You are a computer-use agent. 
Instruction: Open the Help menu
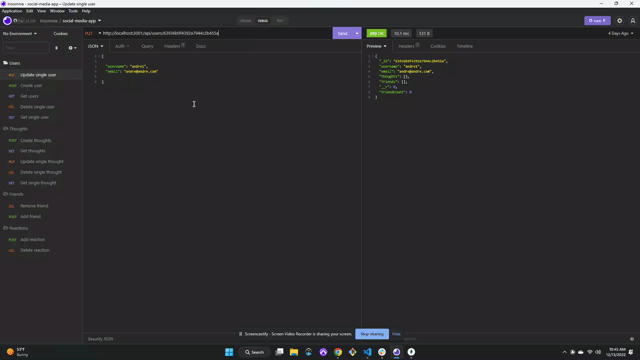tap(86, 11)
